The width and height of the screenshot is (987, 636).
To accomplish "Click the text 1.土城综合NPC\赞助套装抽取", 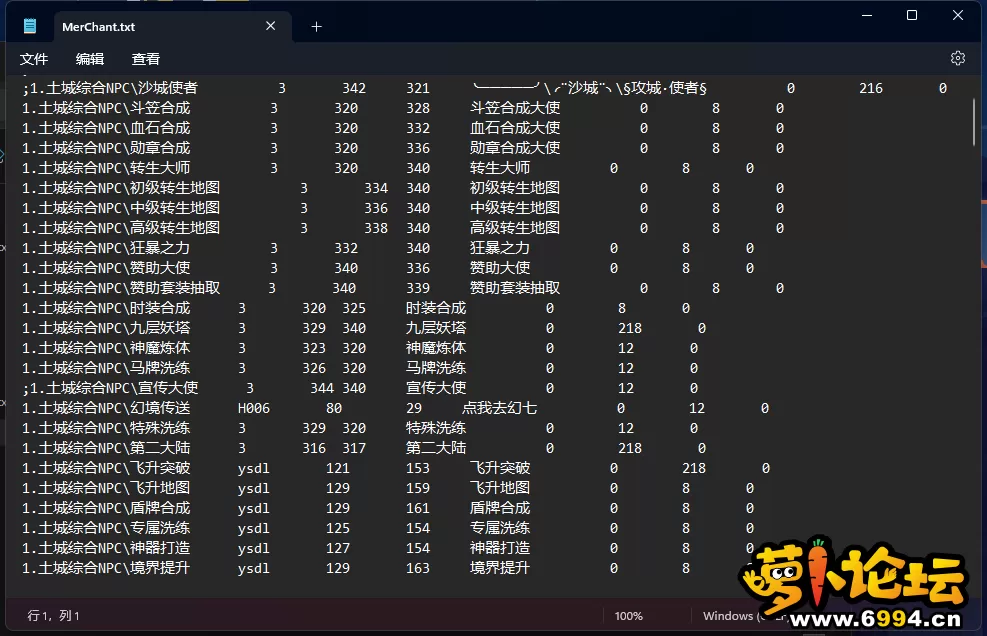I will click(121, 288).
